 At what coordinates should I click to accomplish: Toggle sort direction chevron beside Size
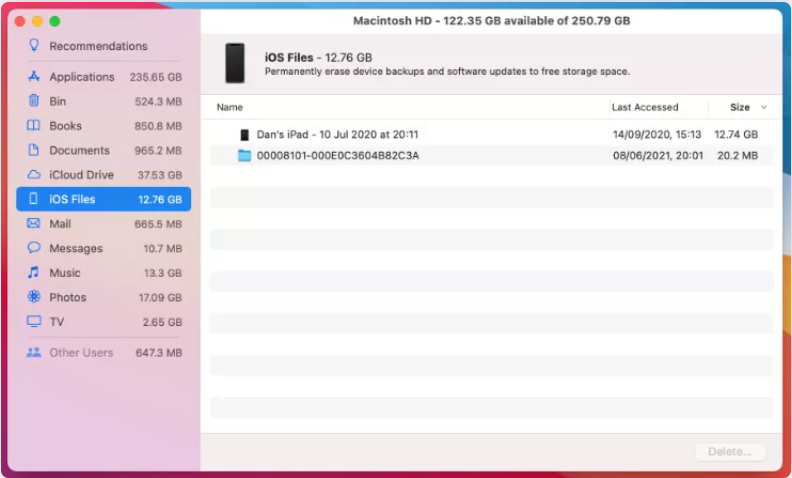click(x=764, y=107)
